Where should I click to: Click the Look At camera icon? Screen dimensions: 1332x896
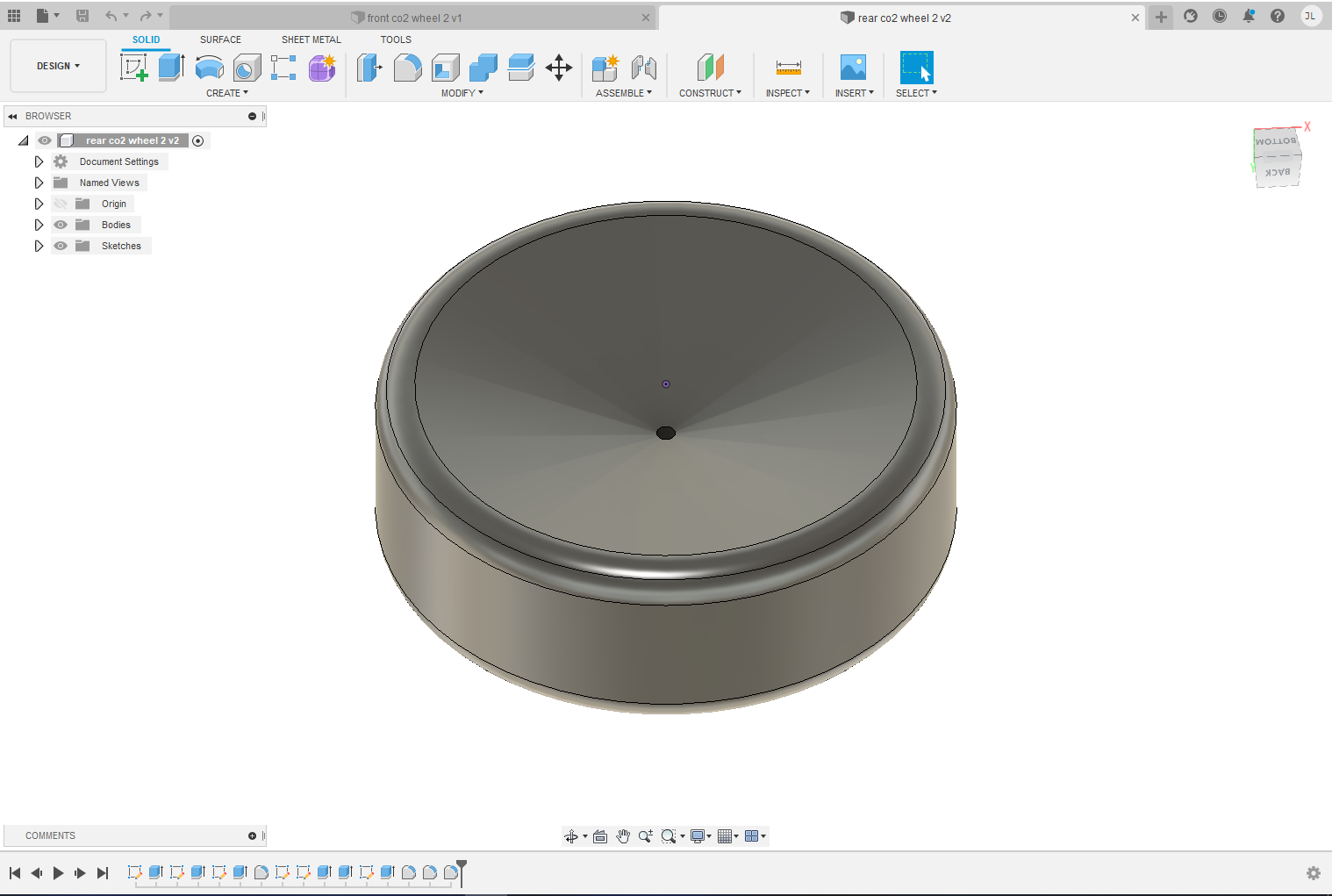pos(600,836)
